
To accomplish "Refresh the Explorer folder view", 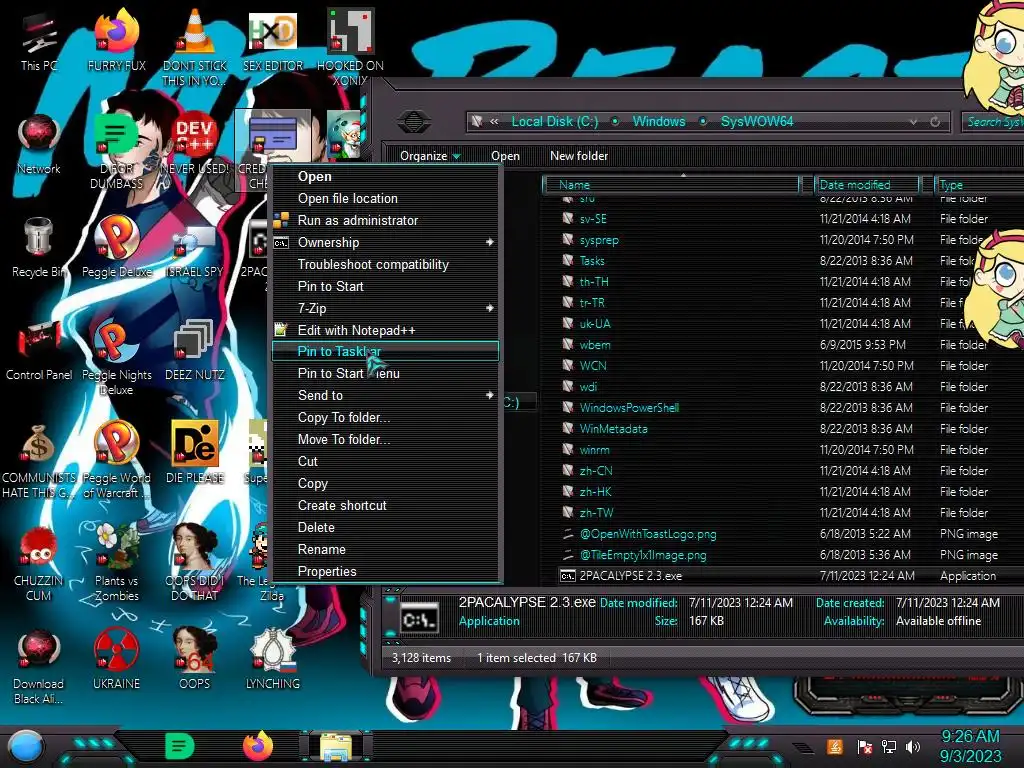I will tap(935, 122).
